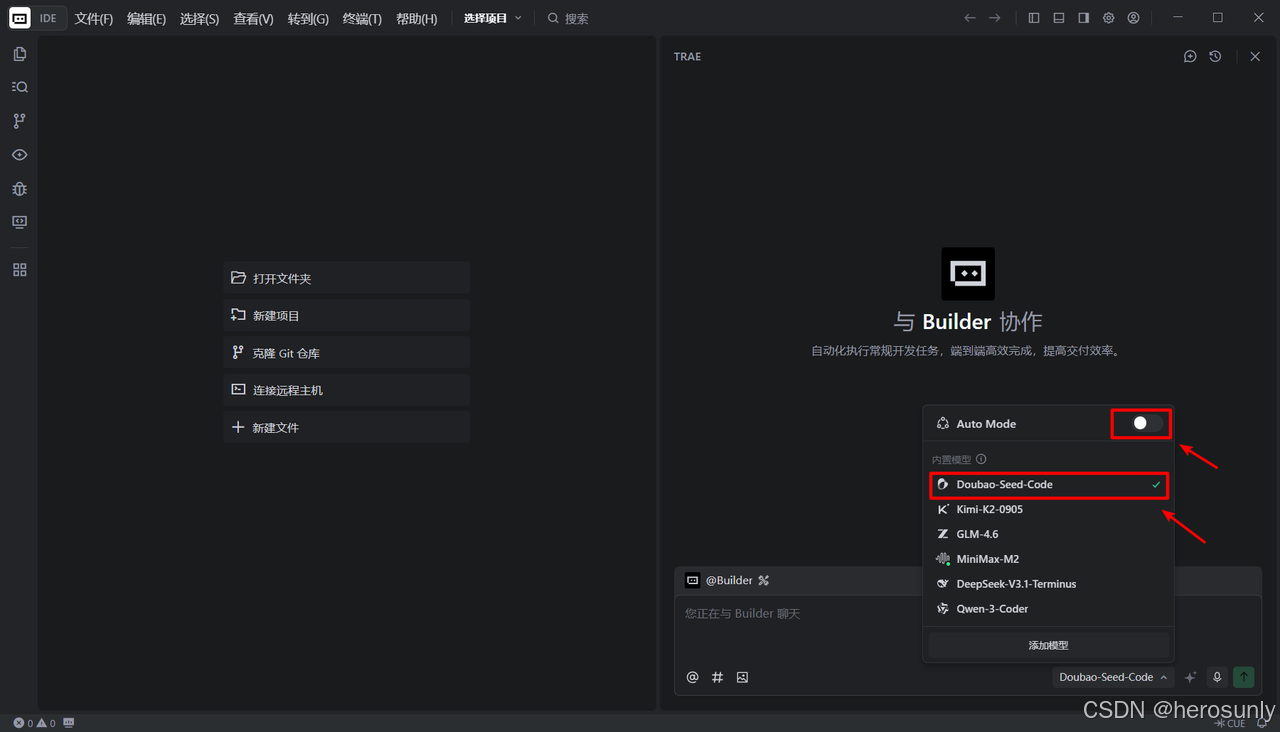
Task: Close the TRAE chat panel
Action: click(1255, 57)
